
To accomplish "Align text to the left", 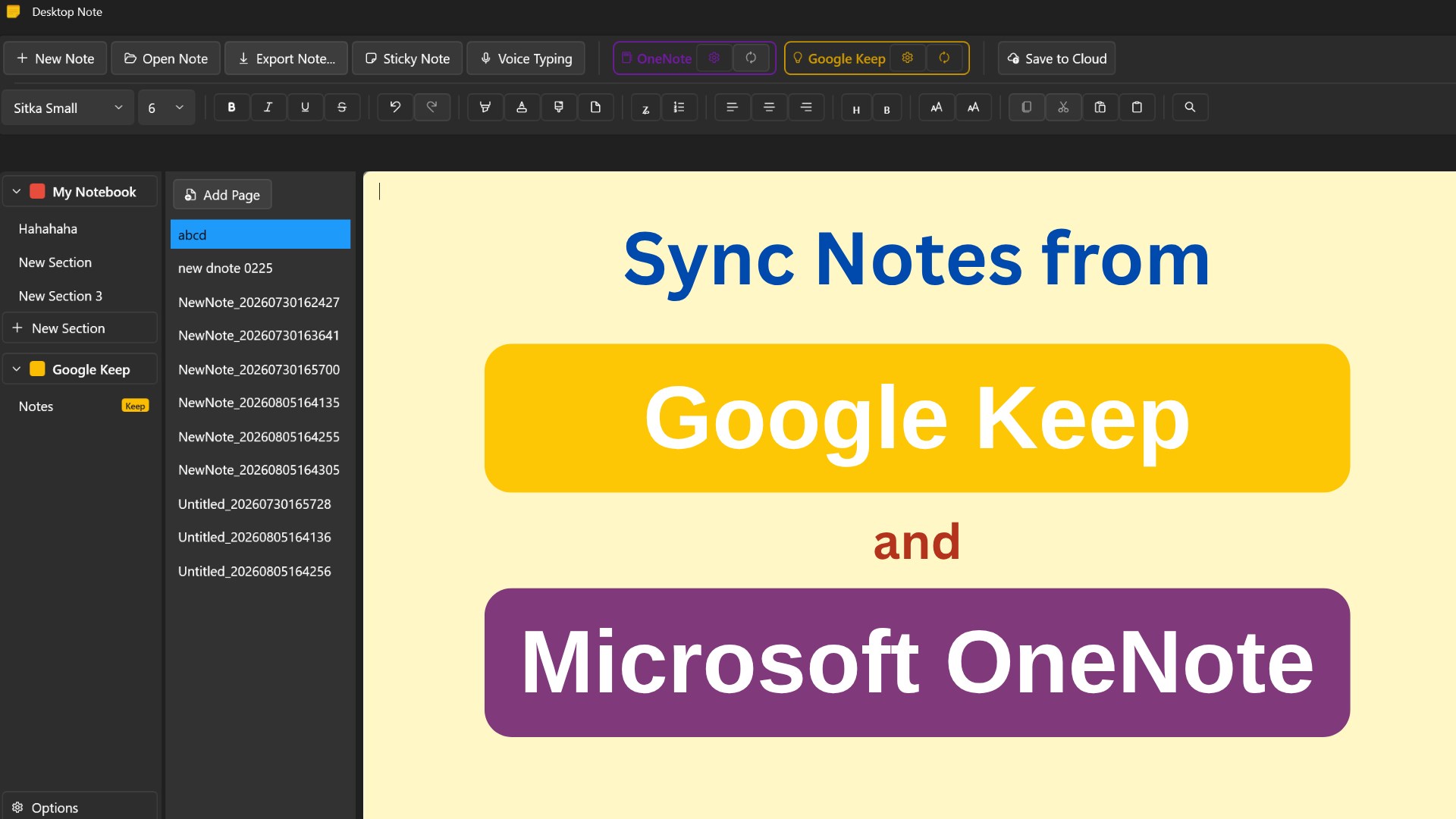I will 732,108.
